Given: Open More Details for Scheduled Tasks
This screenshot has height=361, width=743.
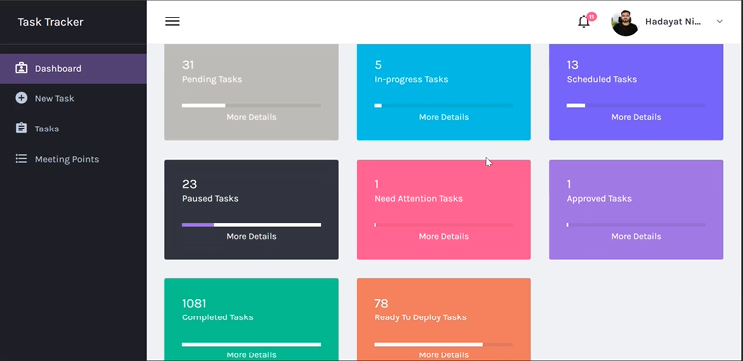Looking at the screenshot, I should click(x=636, y=117).
